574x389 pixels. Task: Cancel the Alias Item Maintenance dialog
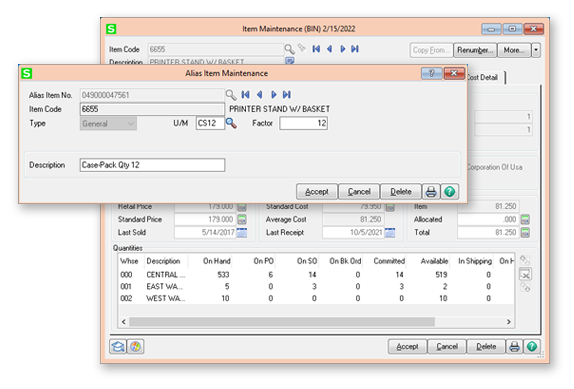359,192
